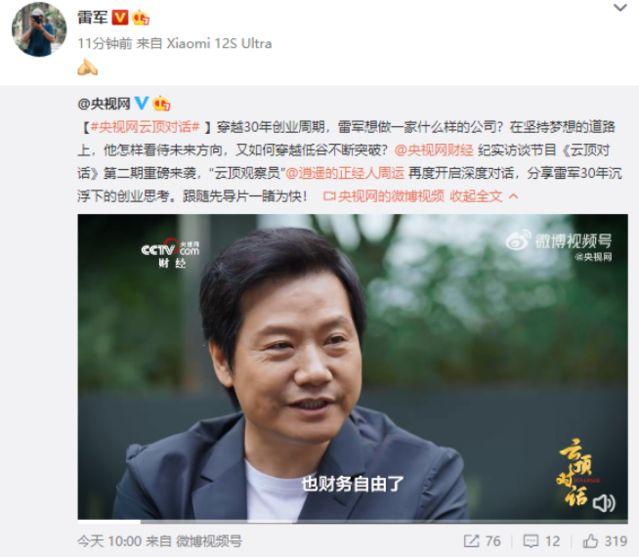
Task: Click the 微博视频号 watermark logo
Action: click(559, 244)
